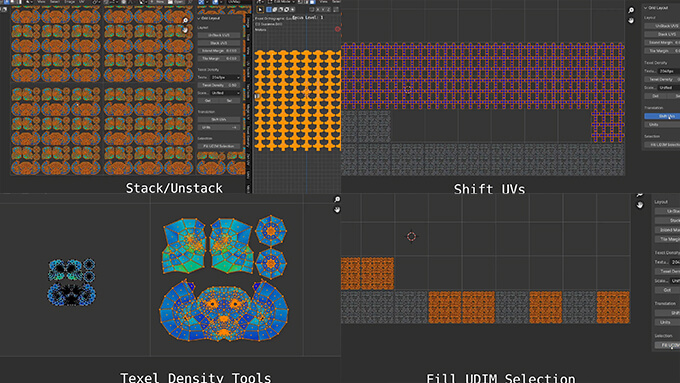This screenshot has width=680, height=383.
Task: Click Stack UVs button in Shift UVs panel
Action: coord(662,34)
